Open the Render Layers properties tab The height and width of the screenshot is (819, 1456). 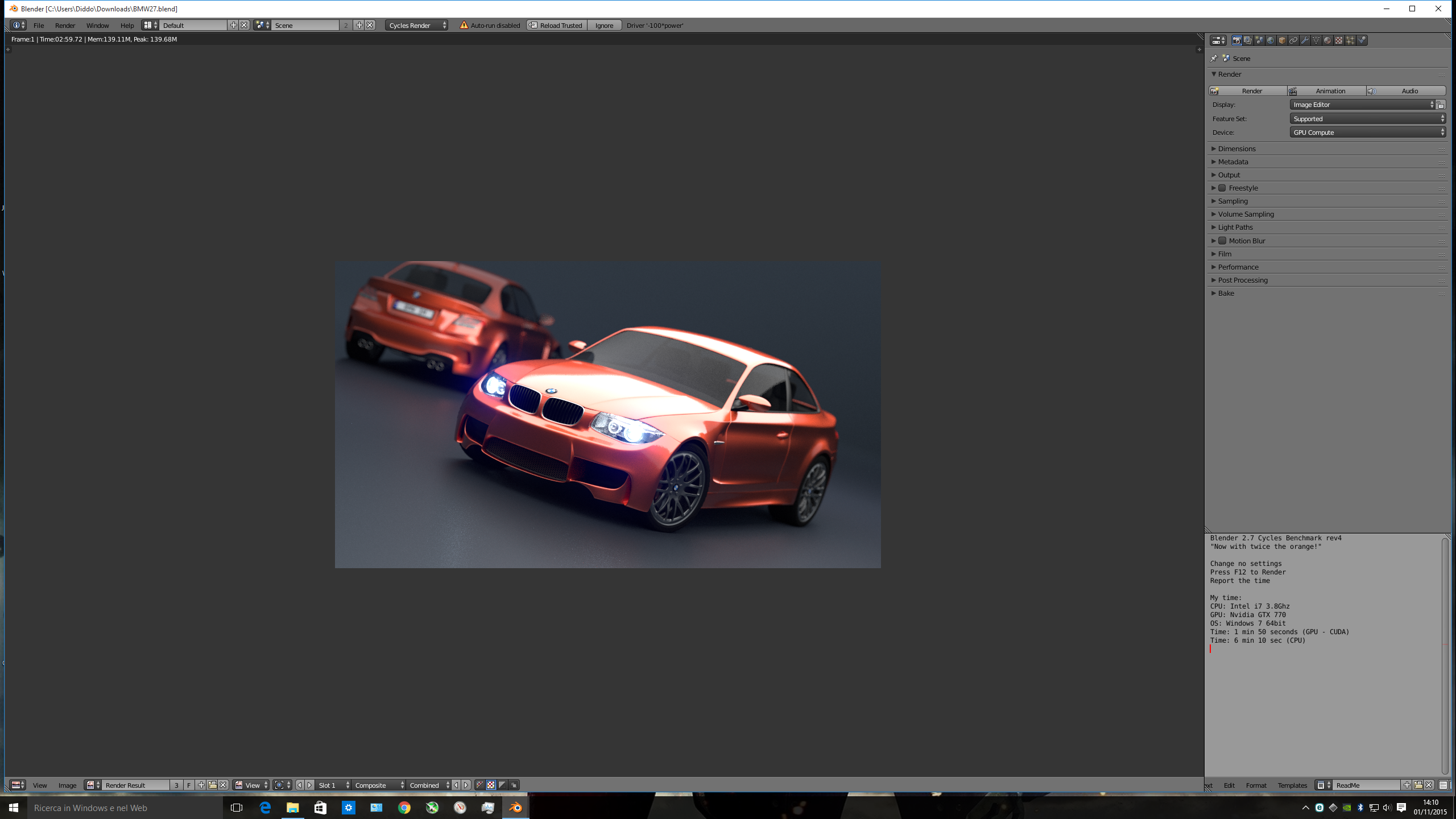tap(1248, 40)
